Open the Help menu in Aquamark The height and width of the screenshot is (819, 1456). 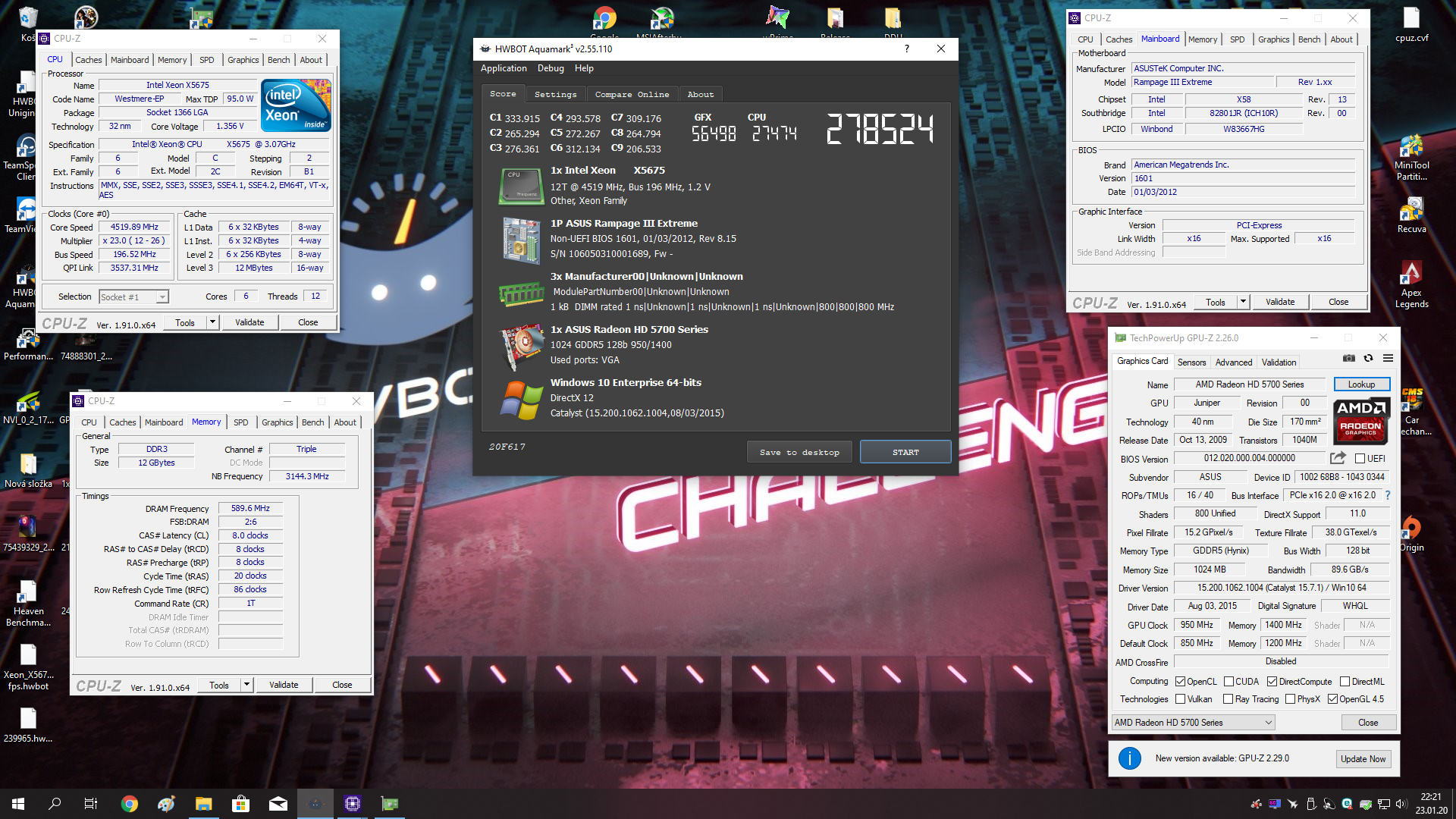point(584,68)
